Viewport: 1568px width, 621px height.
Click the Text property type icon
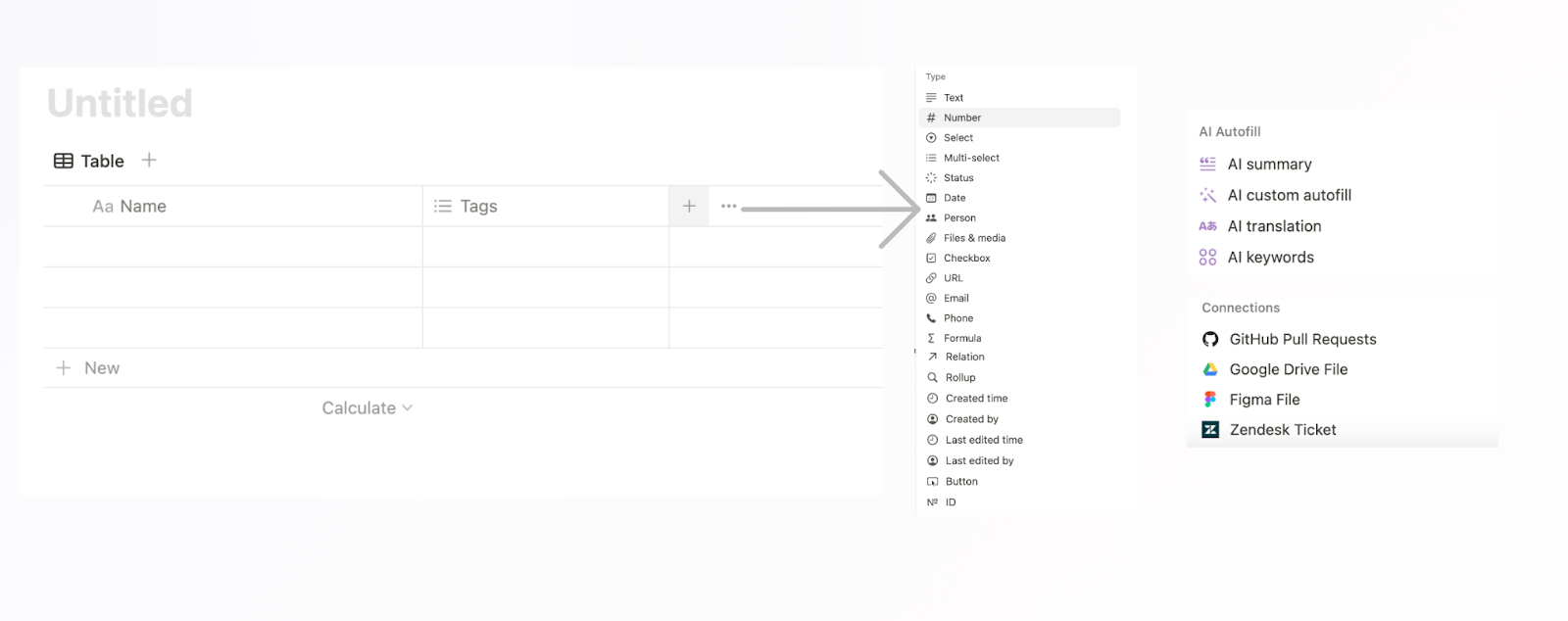(x=931, y=98)
